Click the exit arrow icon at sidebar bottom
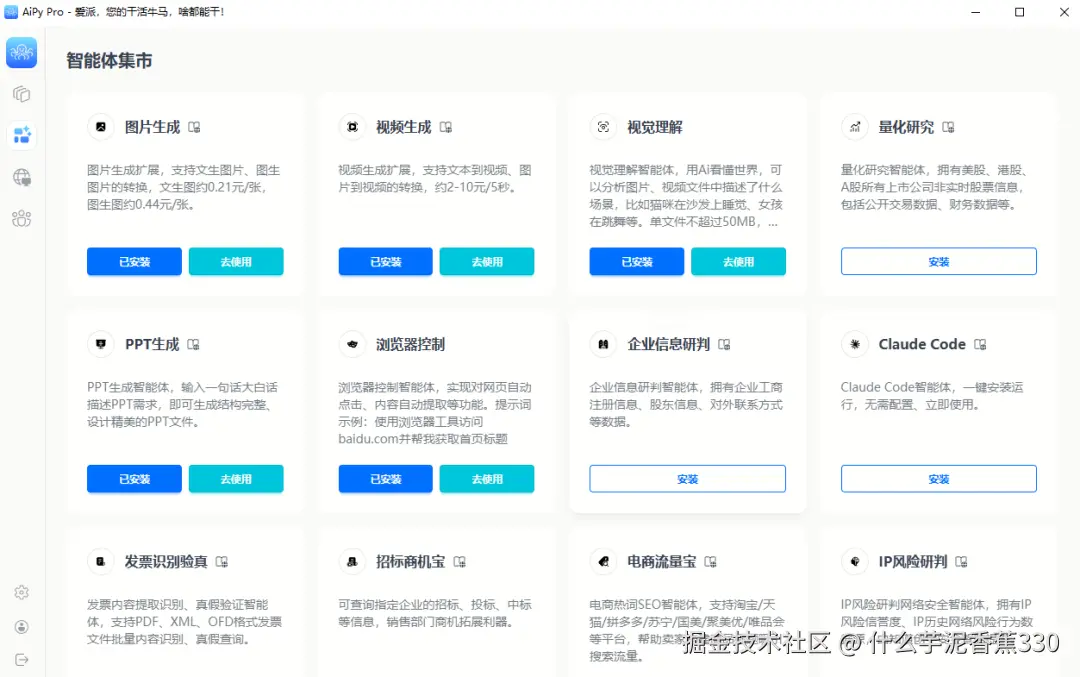Screen dimensions: 1080x677 click(x=21, y=660)
